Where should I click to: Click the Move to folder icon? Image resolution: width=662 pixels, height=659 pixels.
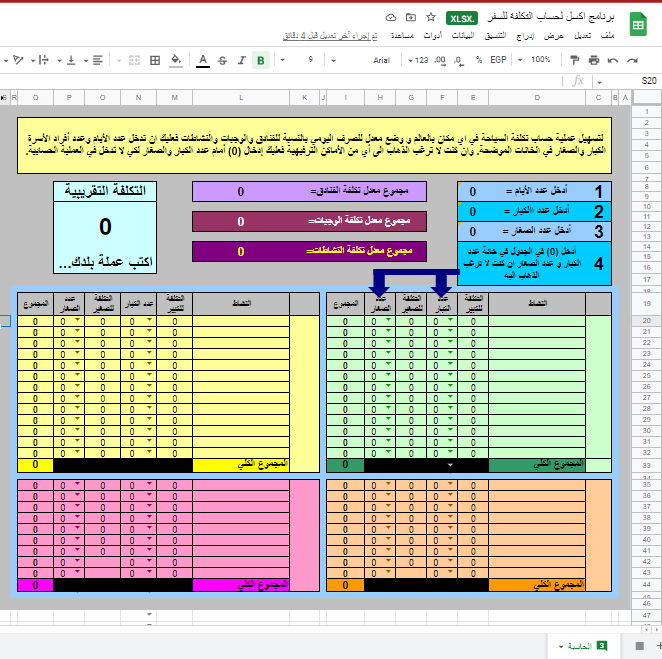point(410,17)
